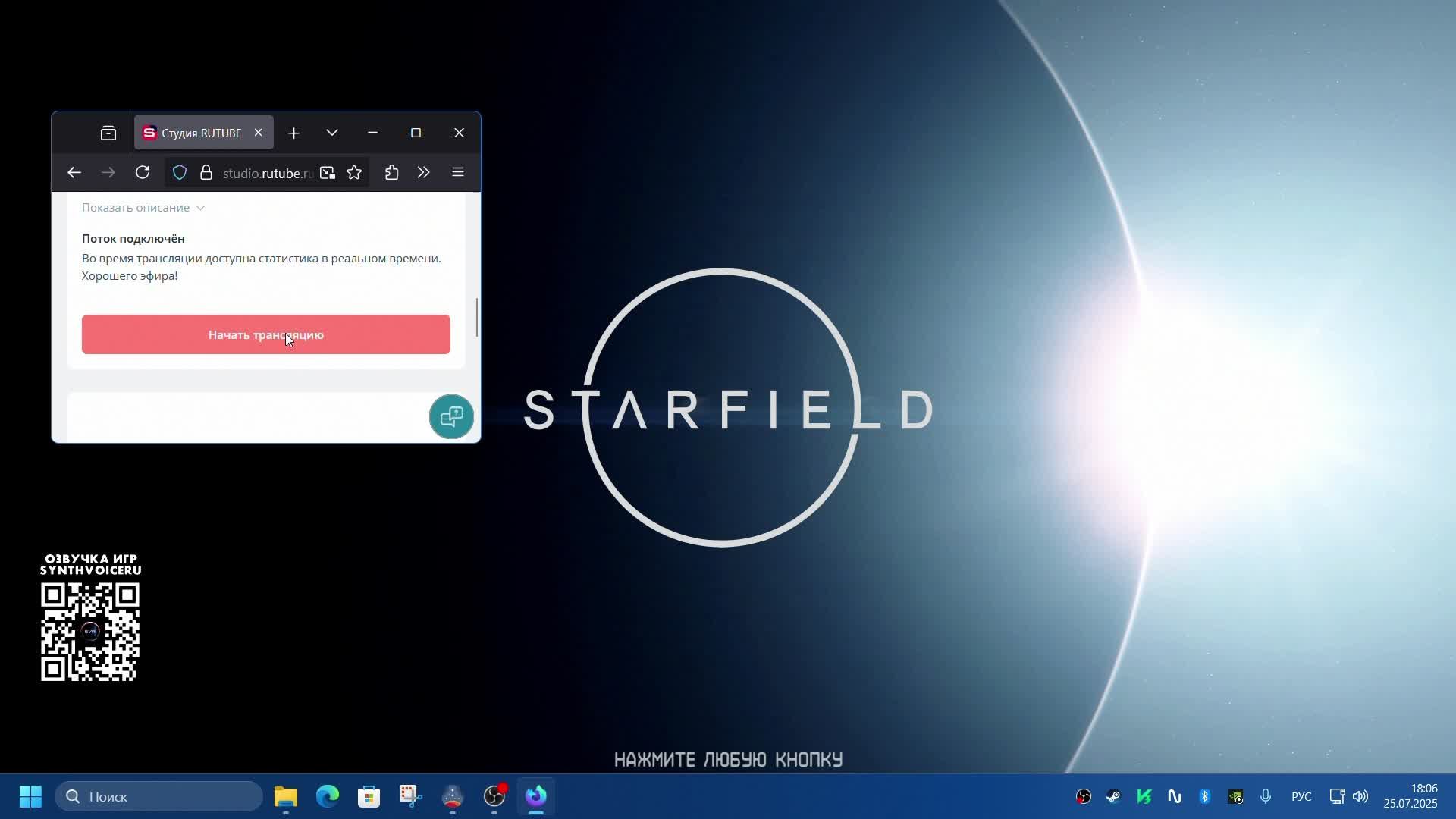Open the teal support chat bubble

pos(451,416)
